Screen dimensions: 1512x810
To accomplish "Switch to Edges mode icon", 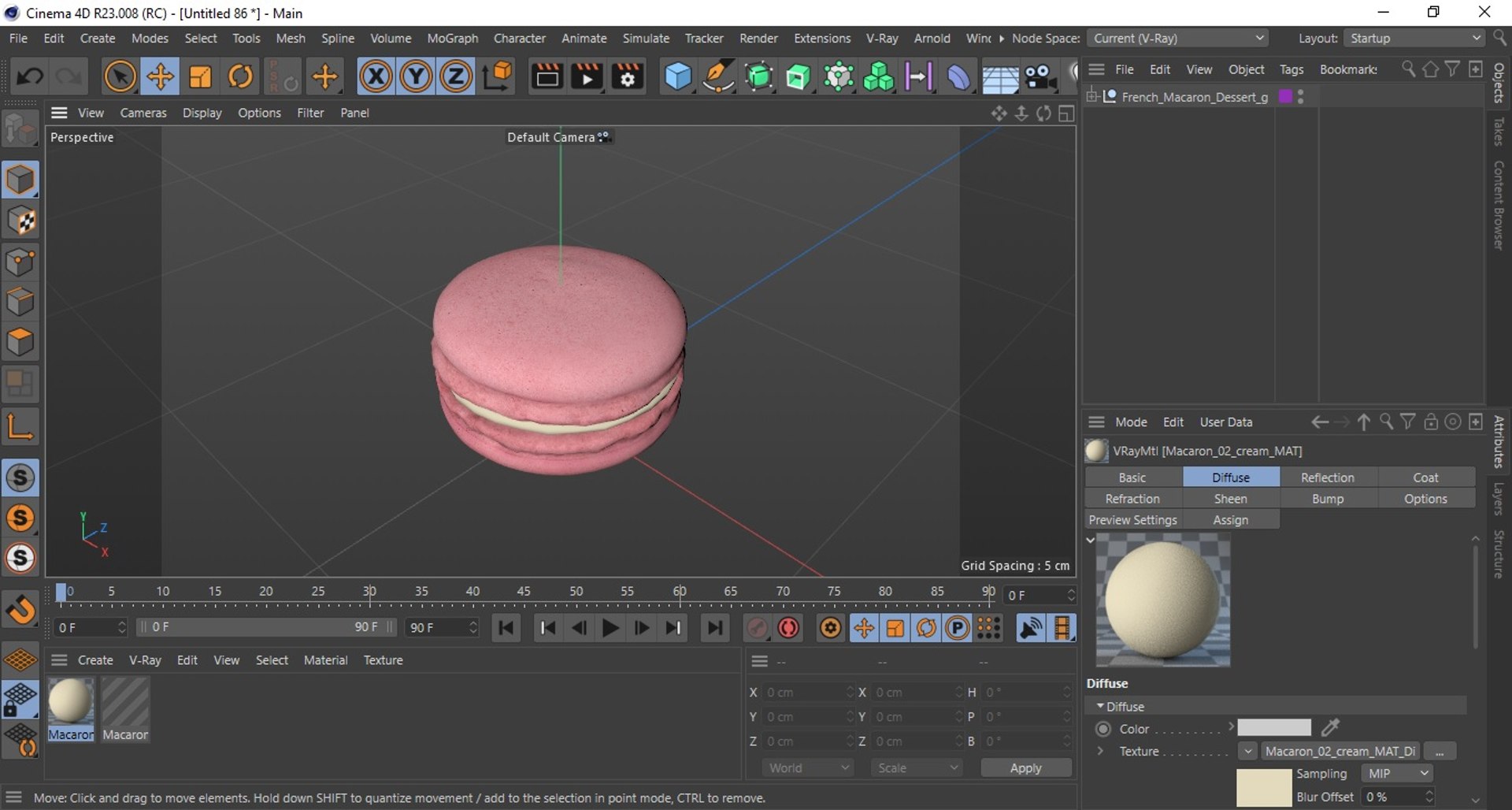I will (20, 303).
